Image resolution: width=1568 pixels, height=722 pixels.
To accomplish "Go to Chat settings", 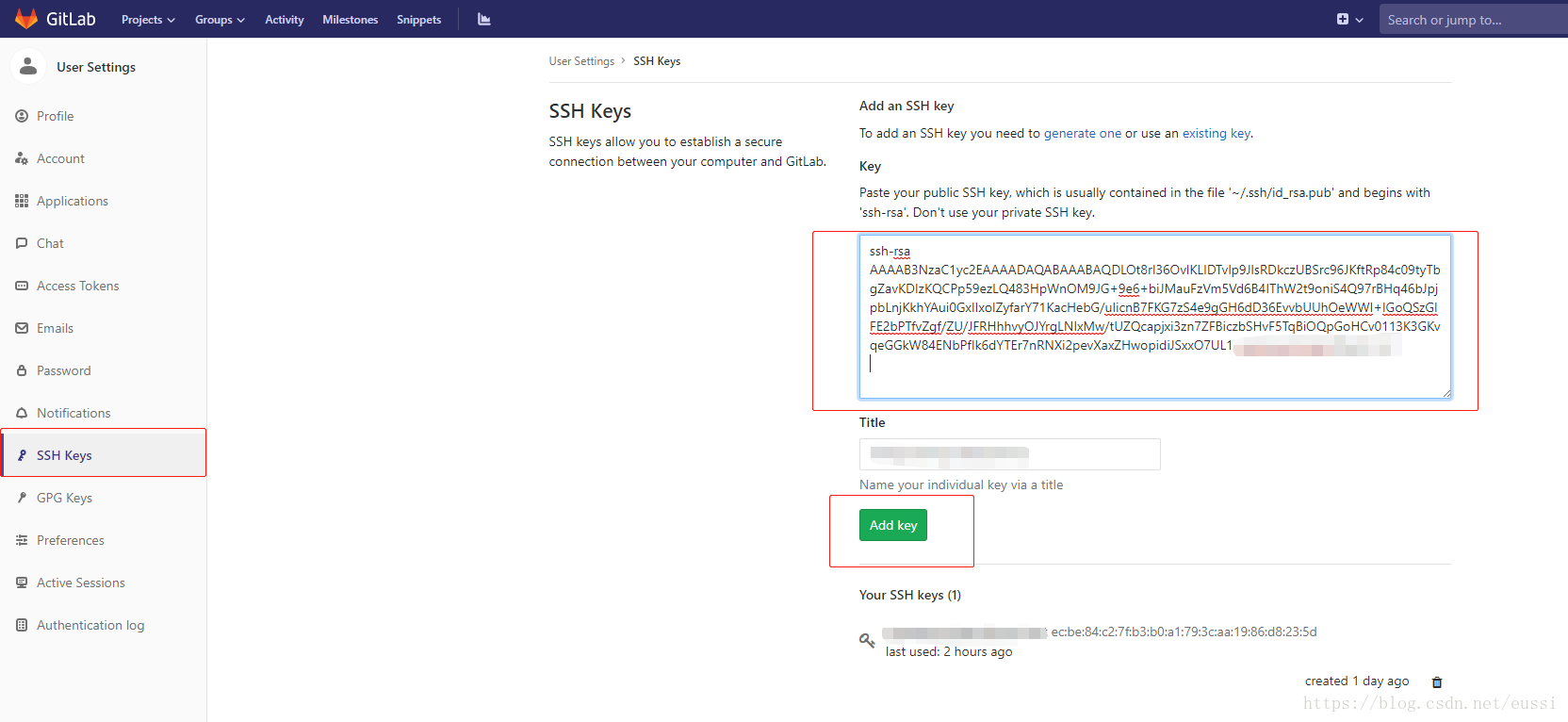I will coord(50,243).
